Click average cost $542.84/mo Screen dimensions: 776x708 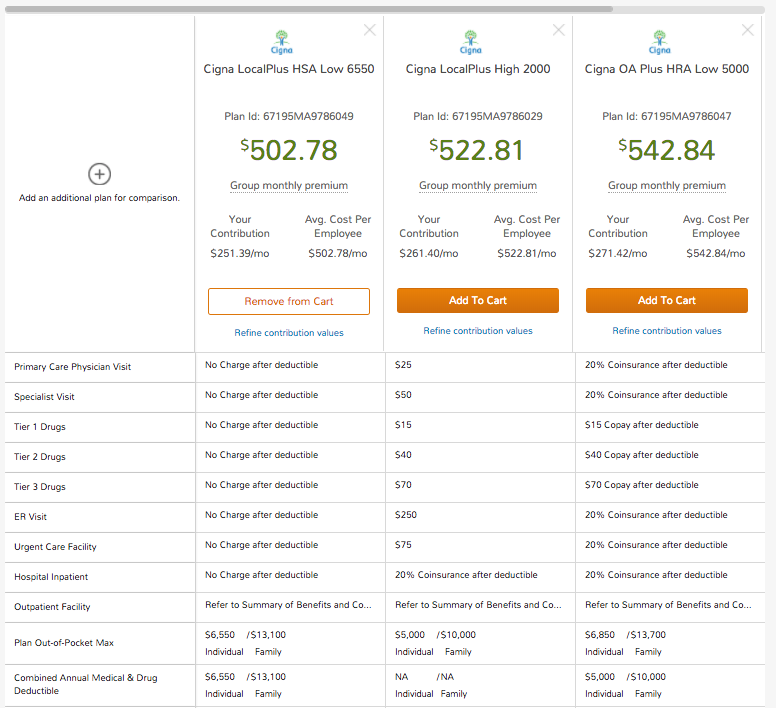[716, 253]
